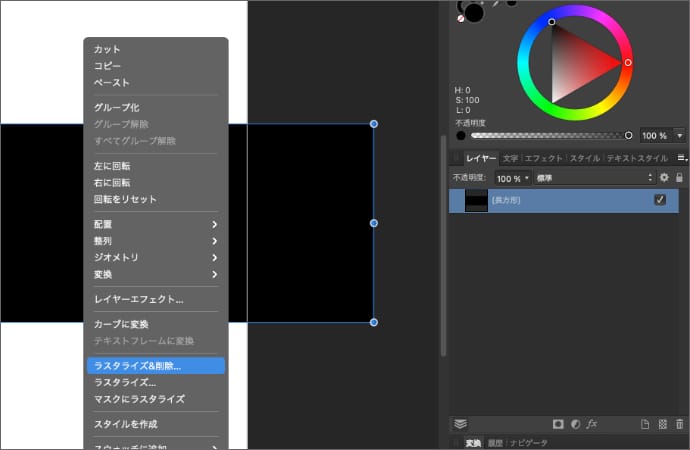Click the layer settings gear icon

pyautogui.click(x=664, y=178)
